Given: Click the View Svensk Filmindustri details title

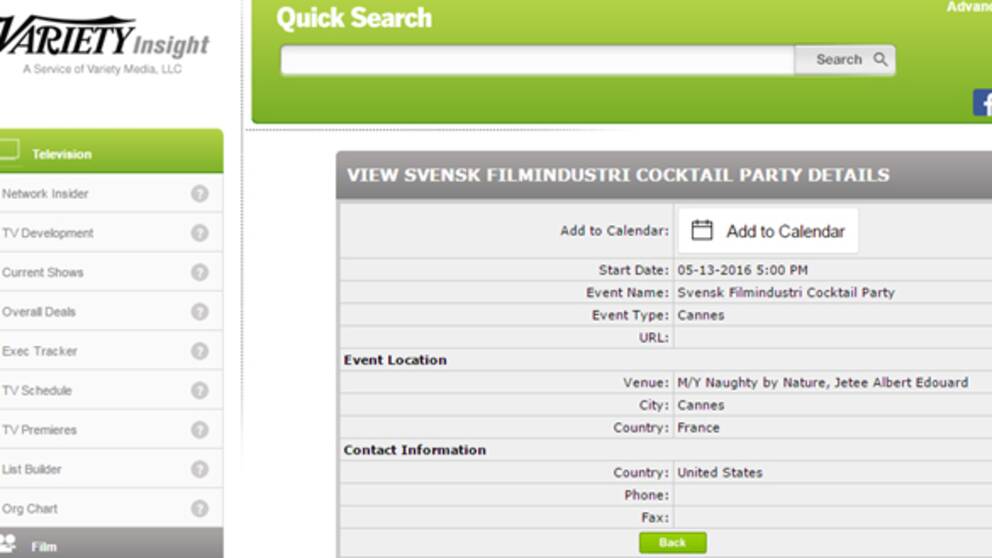Looking at the screenshot, I should 618,175.
